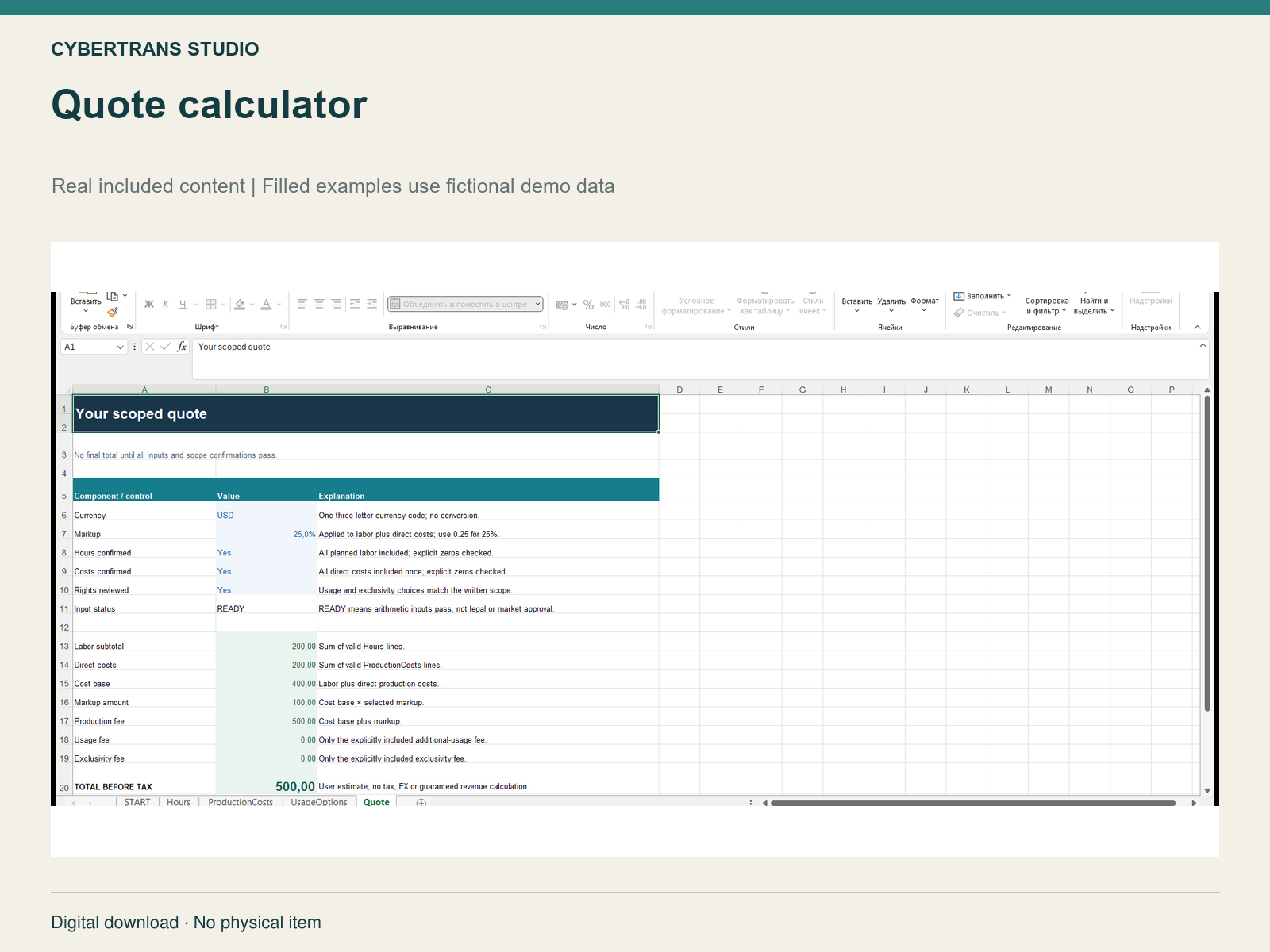Open Сортировка и фильтр menu

click(1047, 305)
